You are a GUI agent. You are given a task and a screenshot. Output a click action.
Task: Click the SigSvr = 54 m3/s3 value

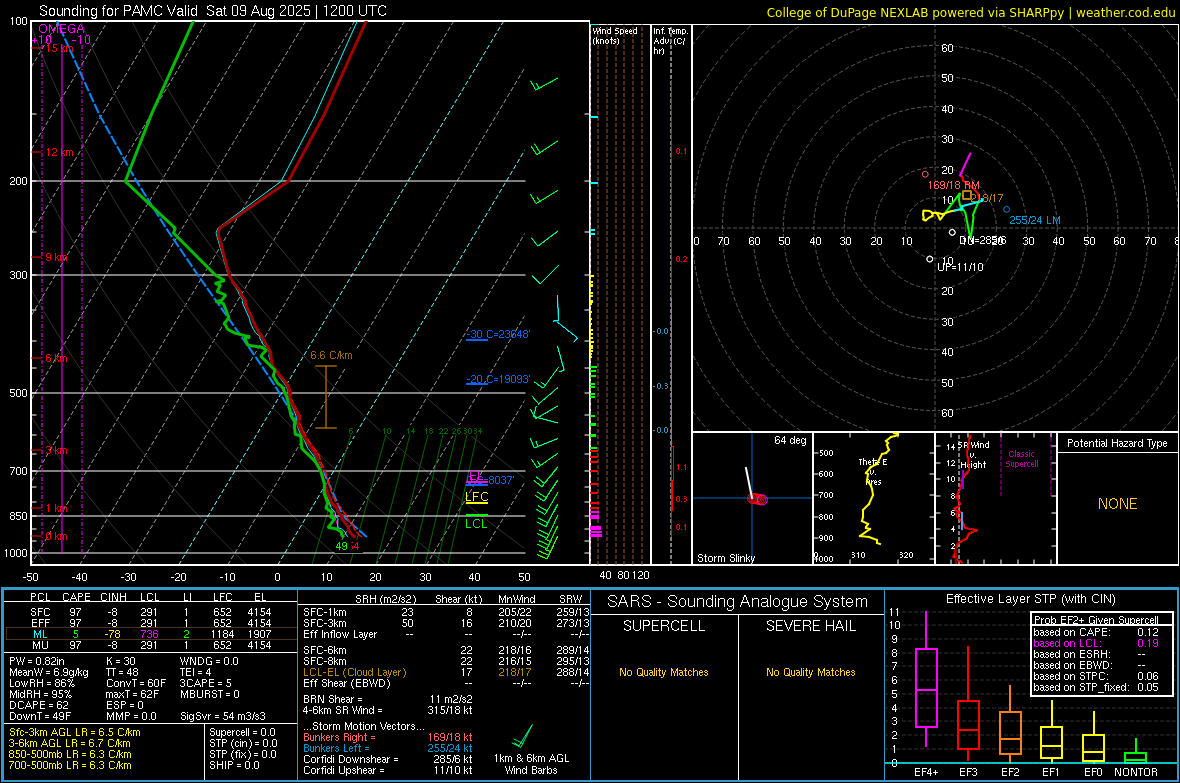click(223, 717)
